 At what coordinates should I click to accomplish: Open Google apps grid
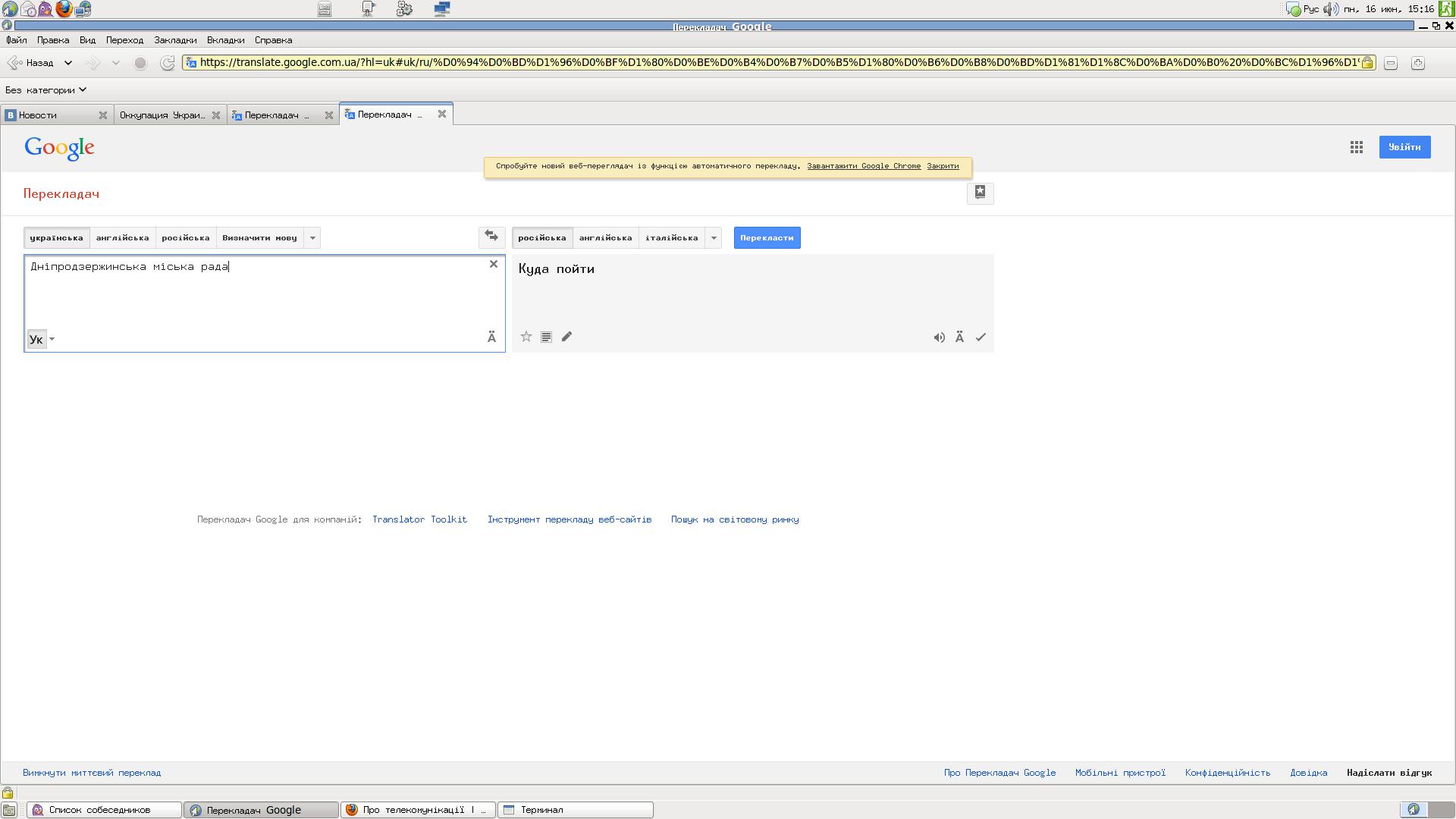(x=1357, y=147)
